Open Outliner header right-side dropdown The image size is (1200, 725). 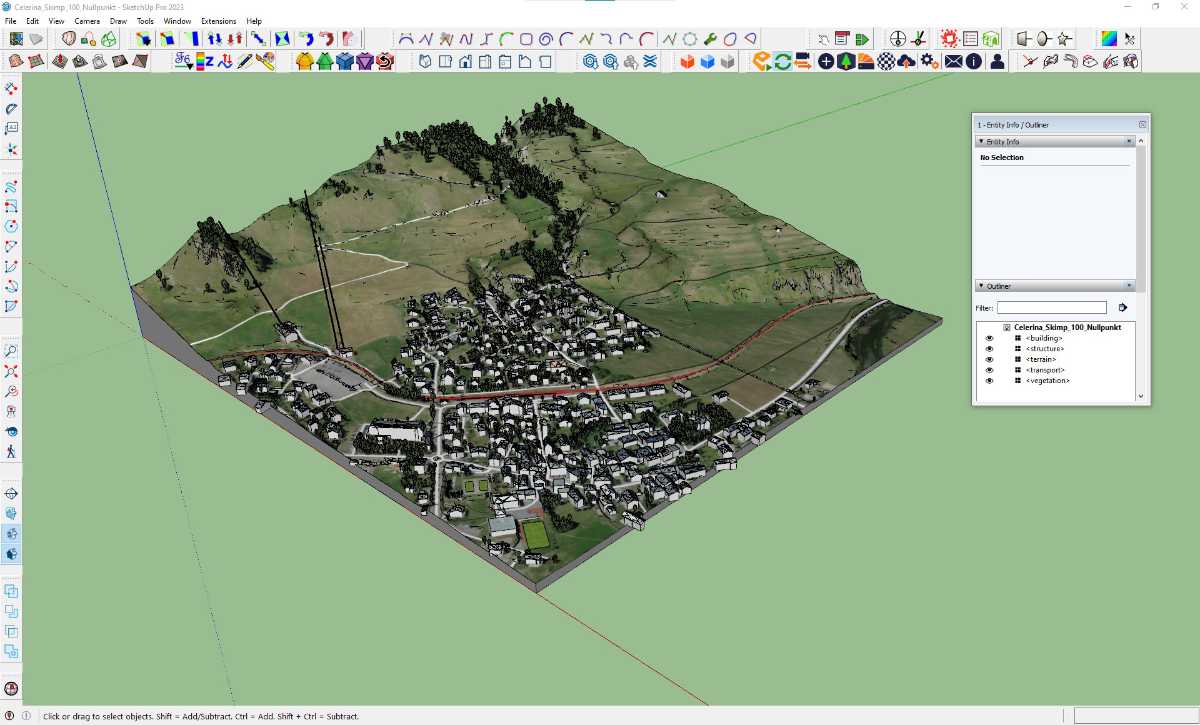(x=1130, y=286)
